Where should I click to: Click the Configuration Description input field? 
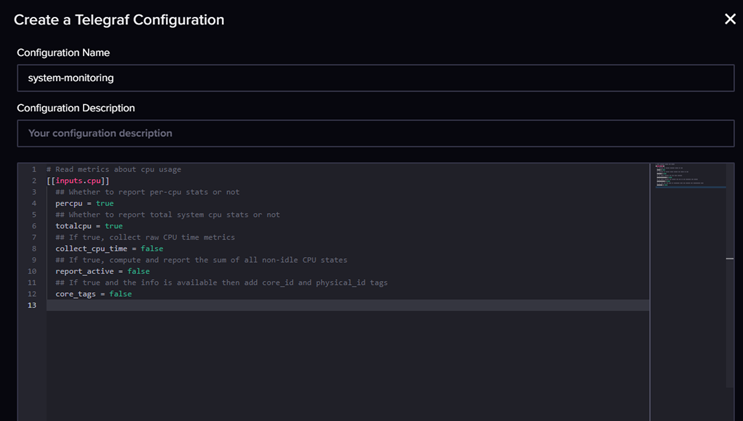[x=376, y=133]
